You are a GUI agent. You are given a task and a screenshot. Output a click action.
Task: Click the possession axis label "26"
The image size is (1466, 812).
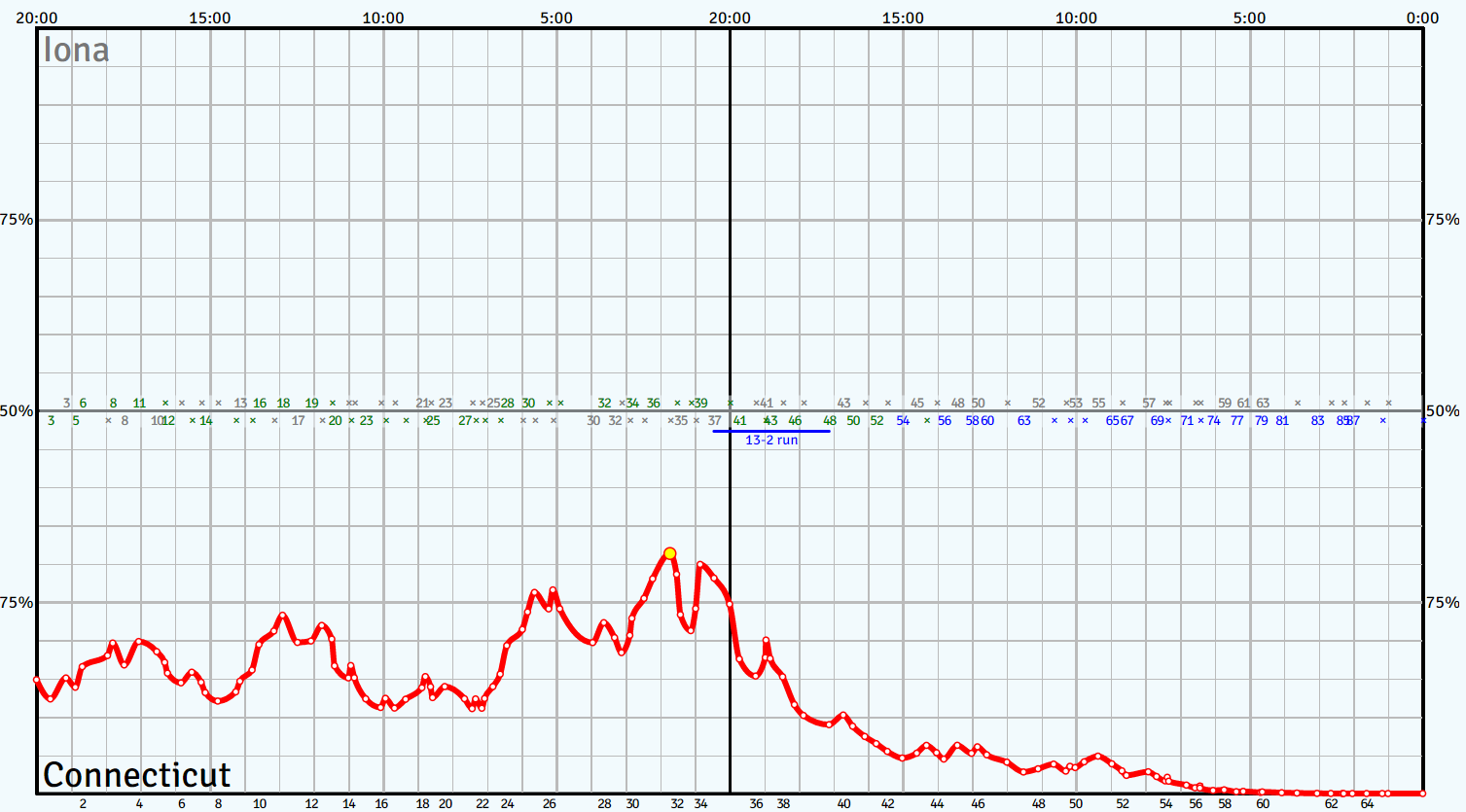click(x=550, y=804)
